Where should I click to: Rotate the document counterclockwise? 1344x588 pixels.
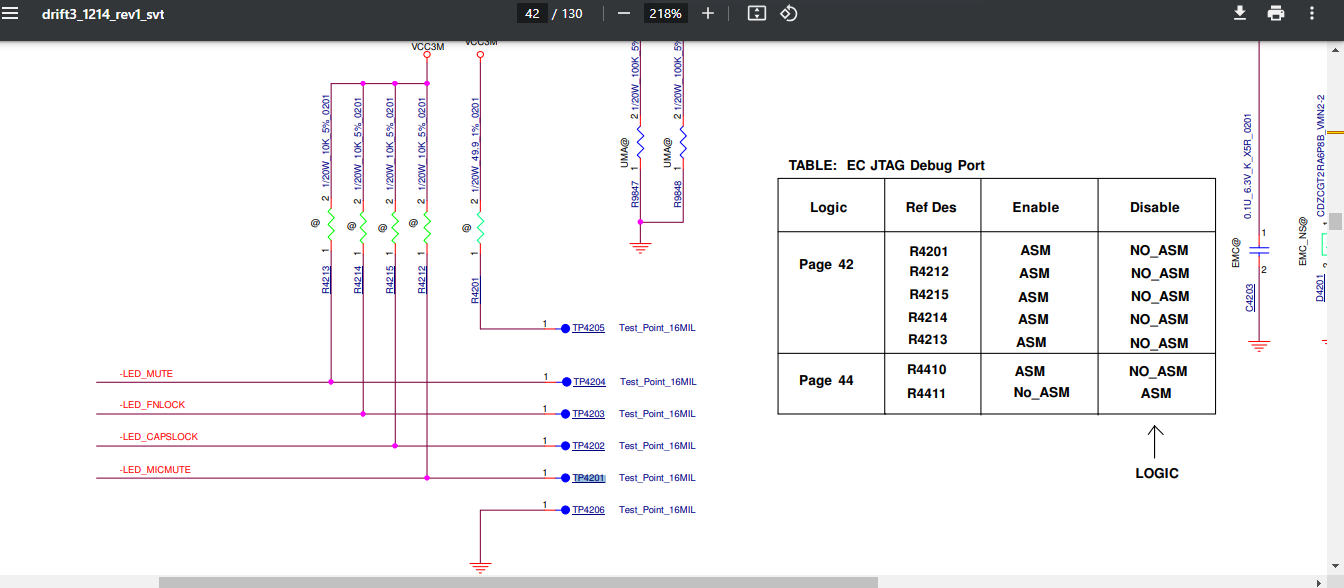[x=789, y=14]
